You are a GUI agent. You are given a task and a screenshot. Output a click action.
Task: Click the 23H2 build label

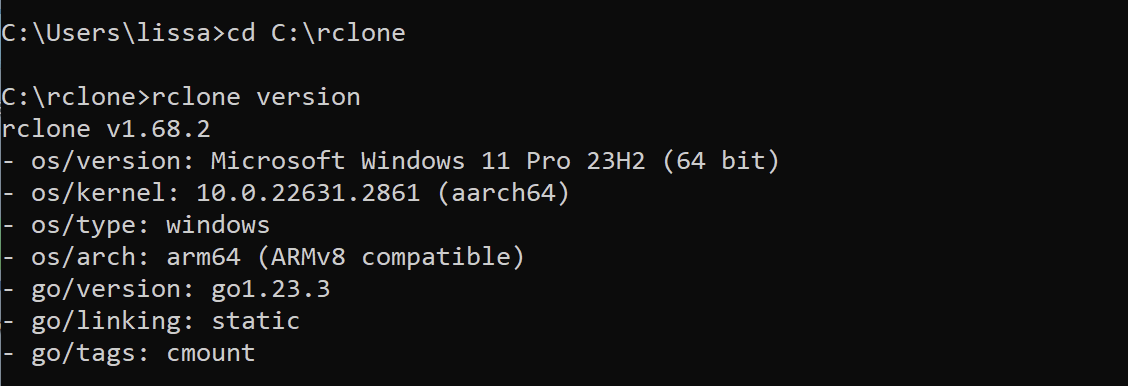pos(616,160)
